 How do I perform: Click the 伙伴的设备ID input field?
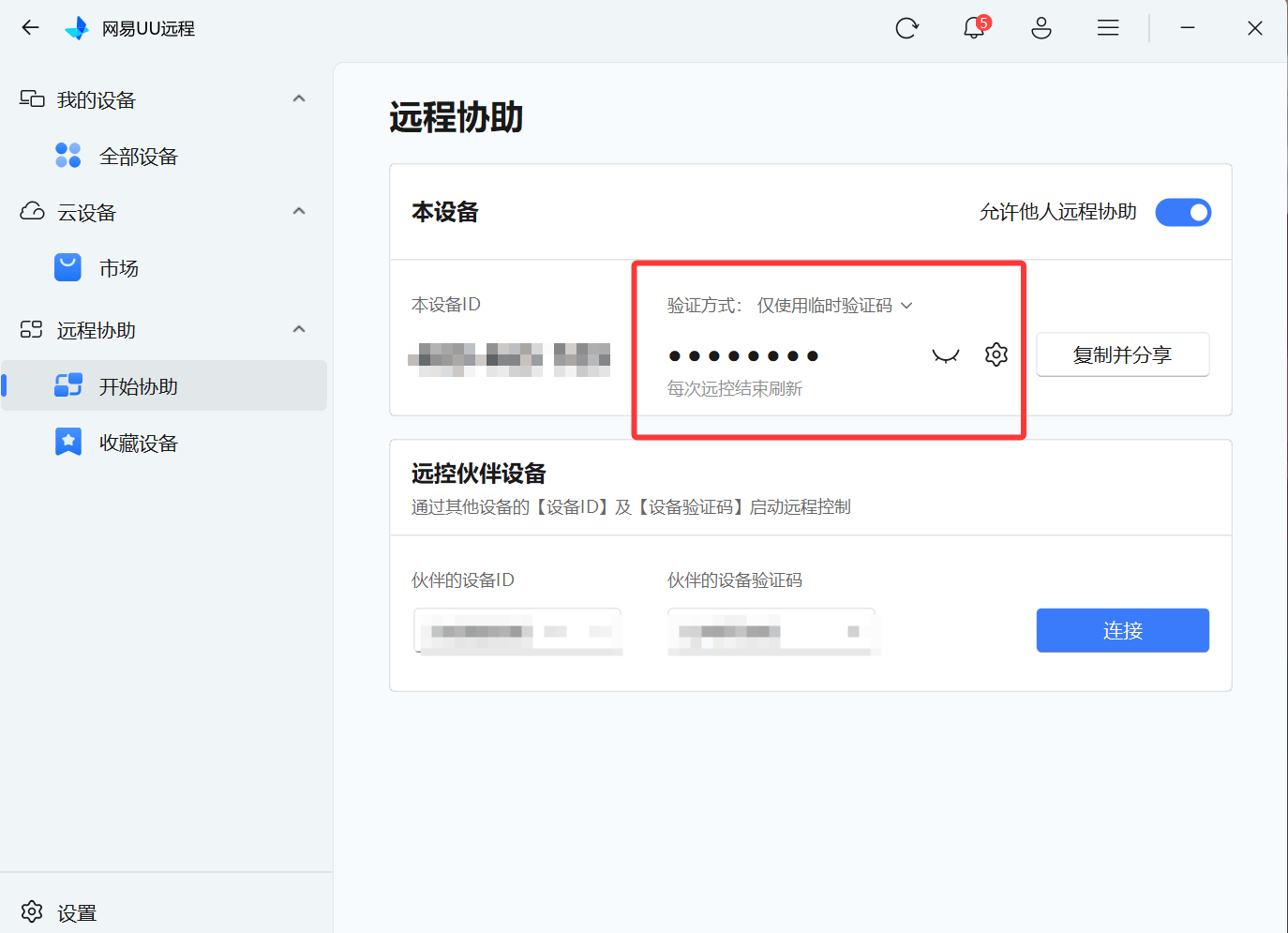(517, 631)
